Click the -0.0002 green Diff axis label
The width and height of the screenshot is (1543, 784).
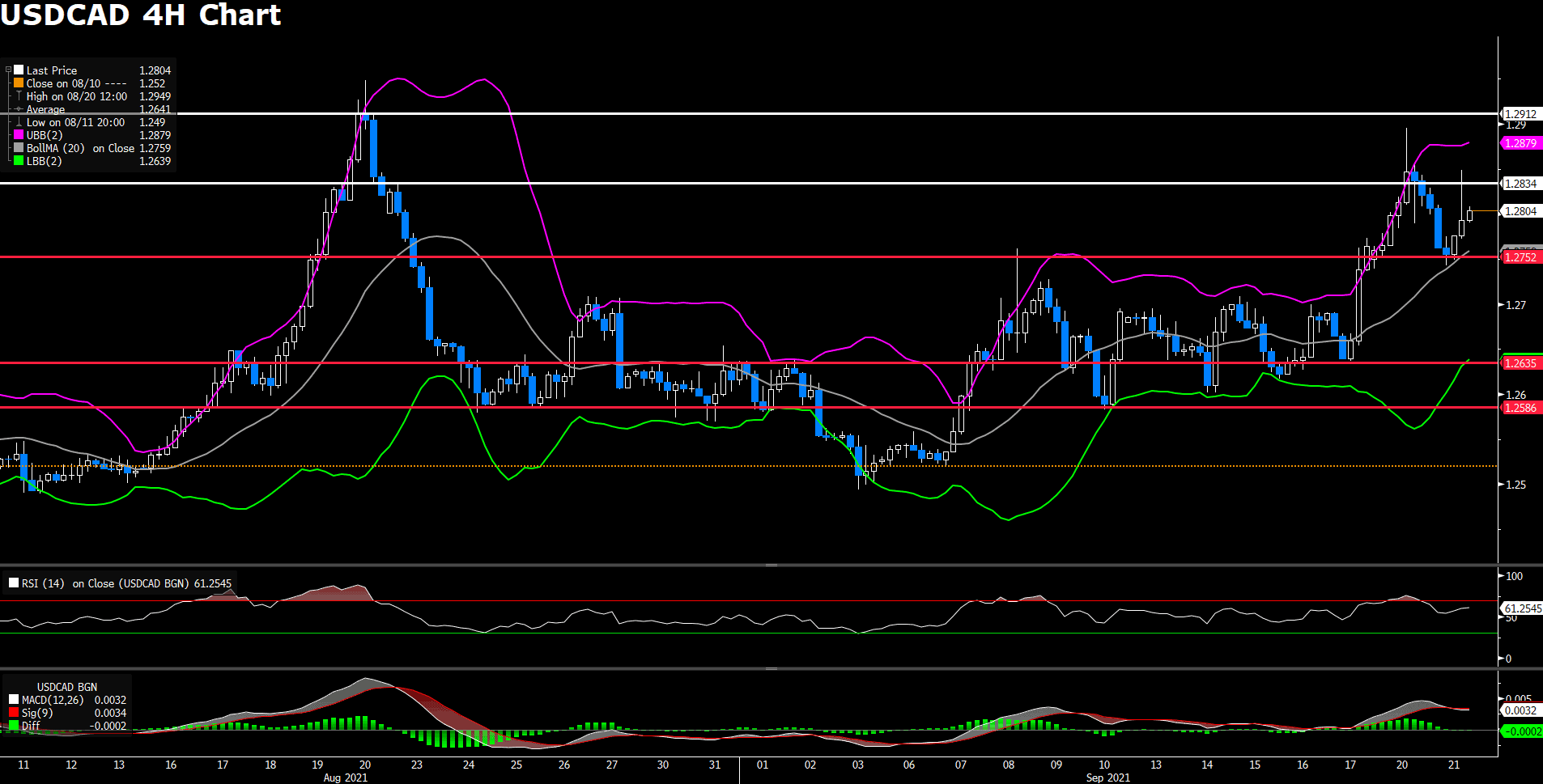[x=1522, y=731]
